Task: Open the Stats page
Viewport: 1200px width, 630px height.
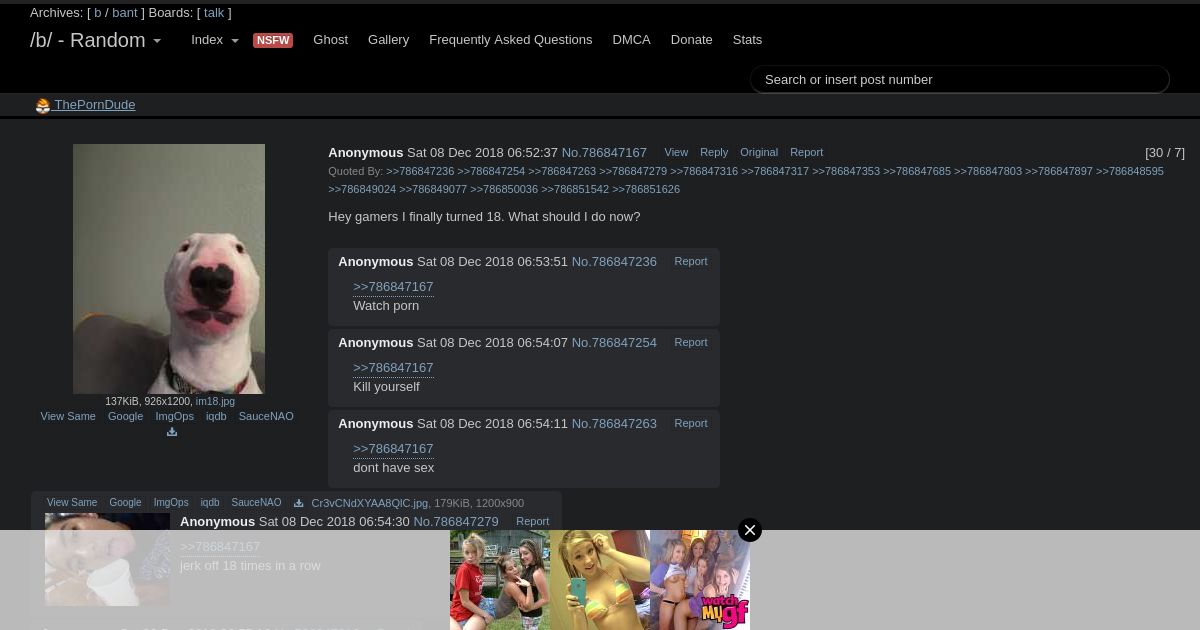Action: click(x=747, y=40)
